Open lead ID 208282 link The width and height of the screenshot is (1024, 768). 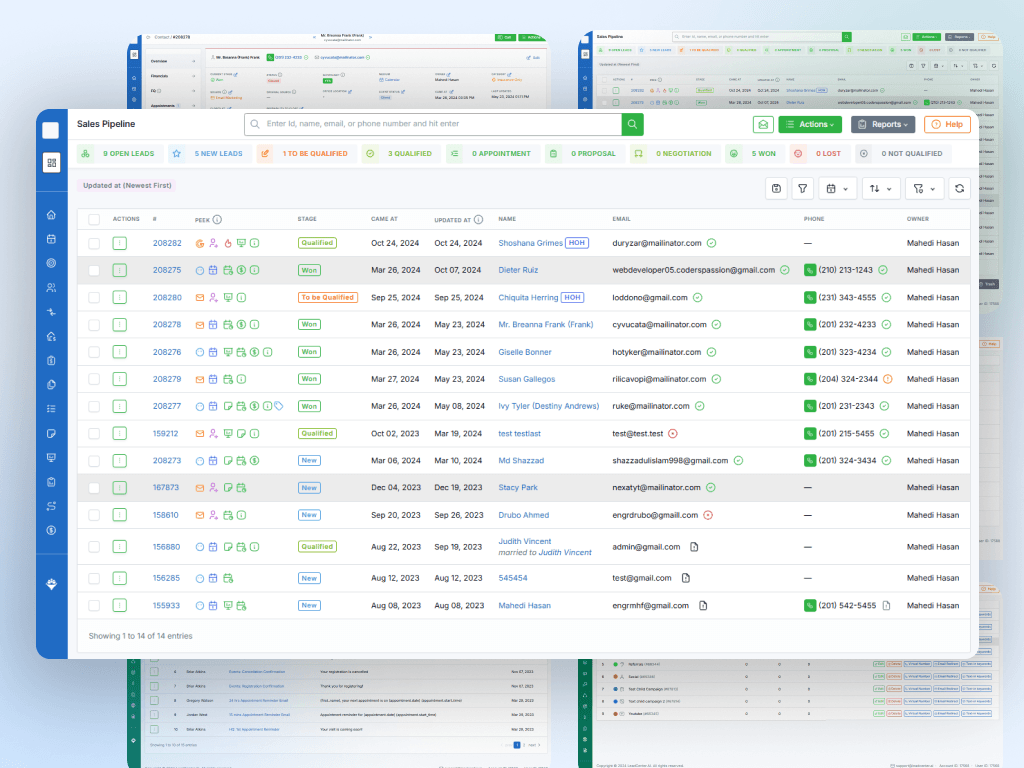pyautogui.click(x=167, y=243)
